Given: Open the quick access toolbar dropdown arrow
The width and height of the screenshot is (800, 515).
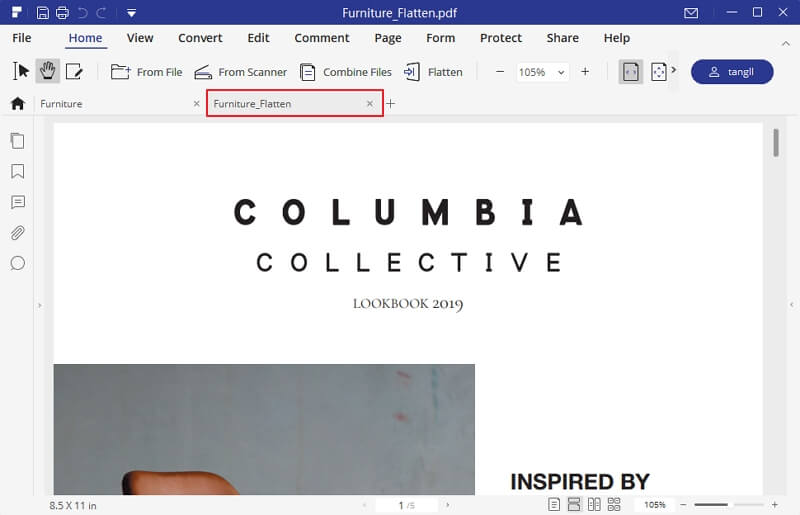Looking at the screenshot, I should pos(131,13).
